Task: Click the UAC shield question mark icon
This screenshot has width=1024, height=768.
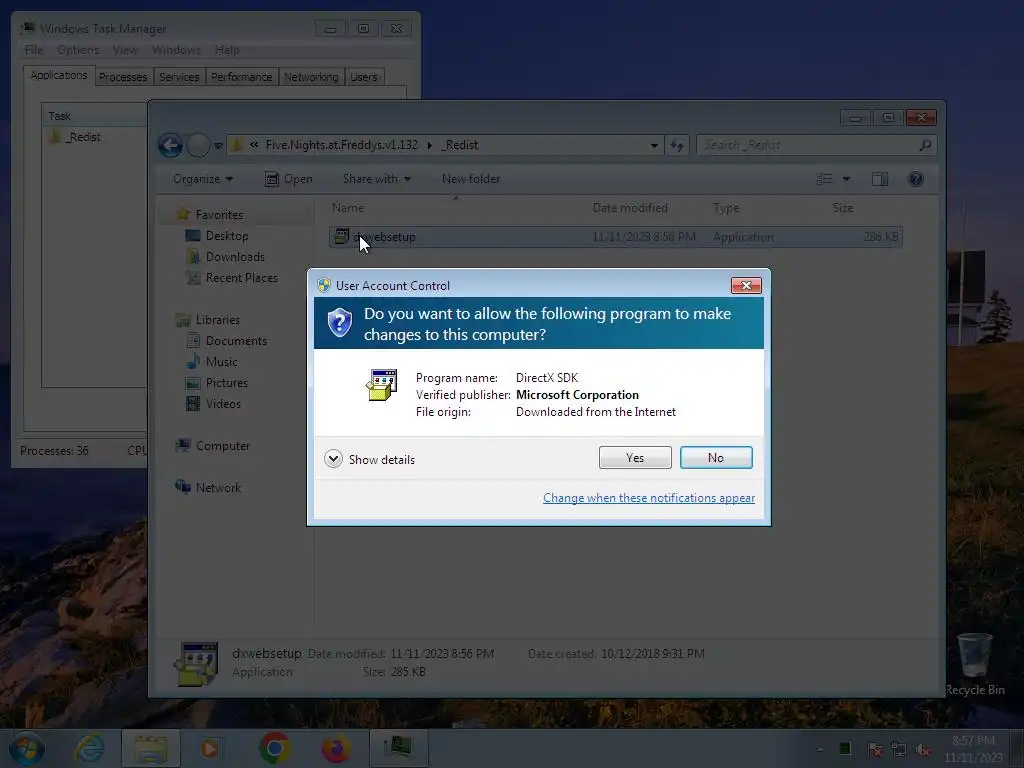Action: pos(340,323)
